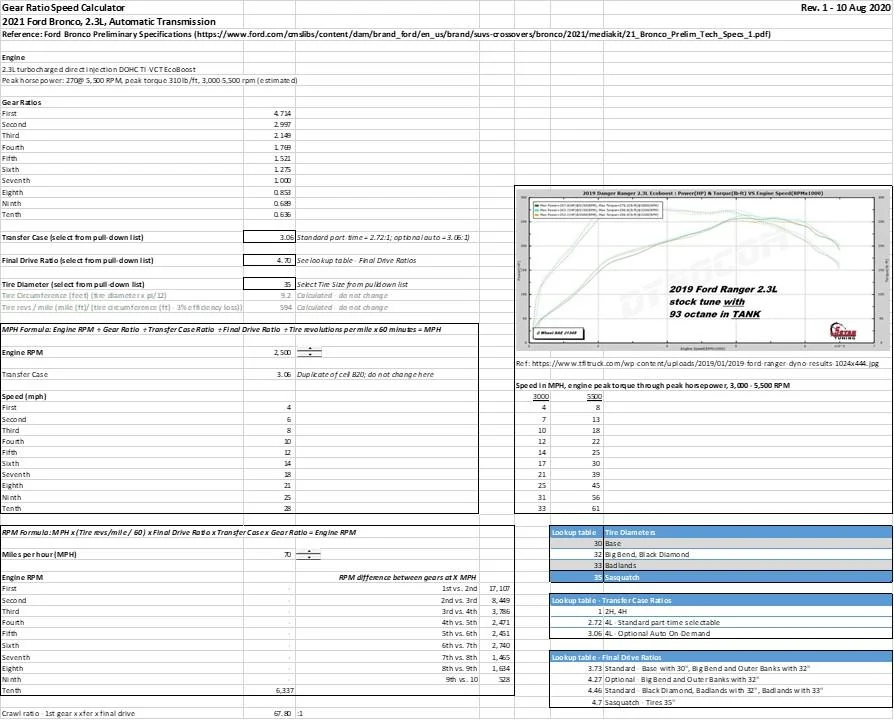Select the Seventh gear speed value 18
This screenshot has width=894, height=720.
coord(269,475)
